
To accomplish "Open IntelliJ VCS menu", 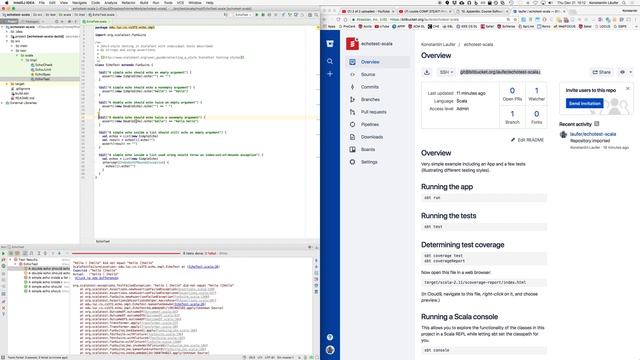I will click(180, 2).
